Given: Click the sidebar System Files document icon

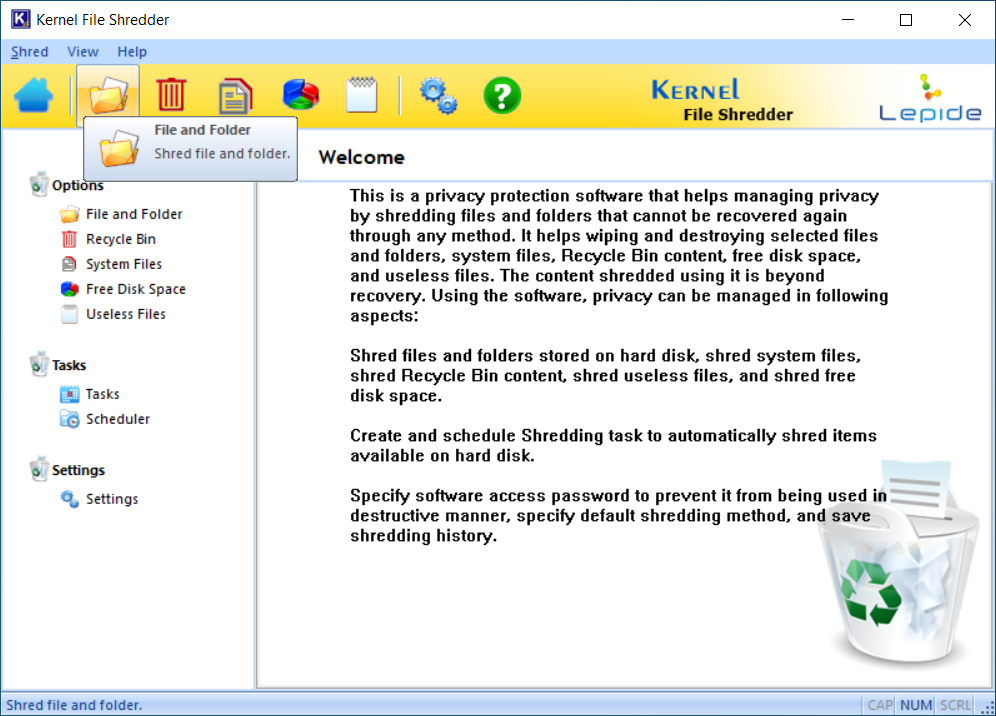Looking at the screenshot, I should click(69, 264).
